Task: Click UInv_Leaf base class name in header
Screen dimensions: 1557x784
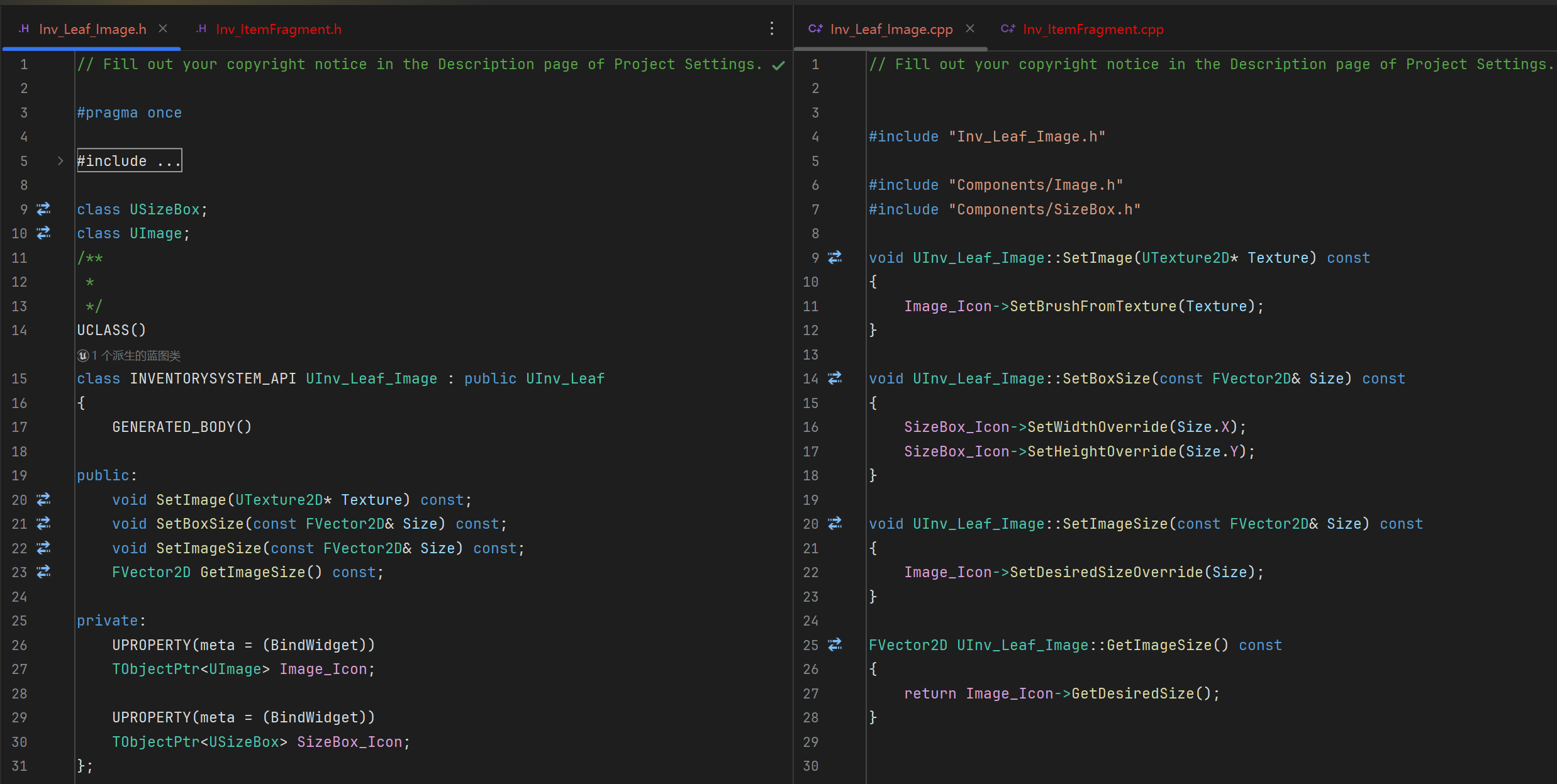Action: pos(564,378)
